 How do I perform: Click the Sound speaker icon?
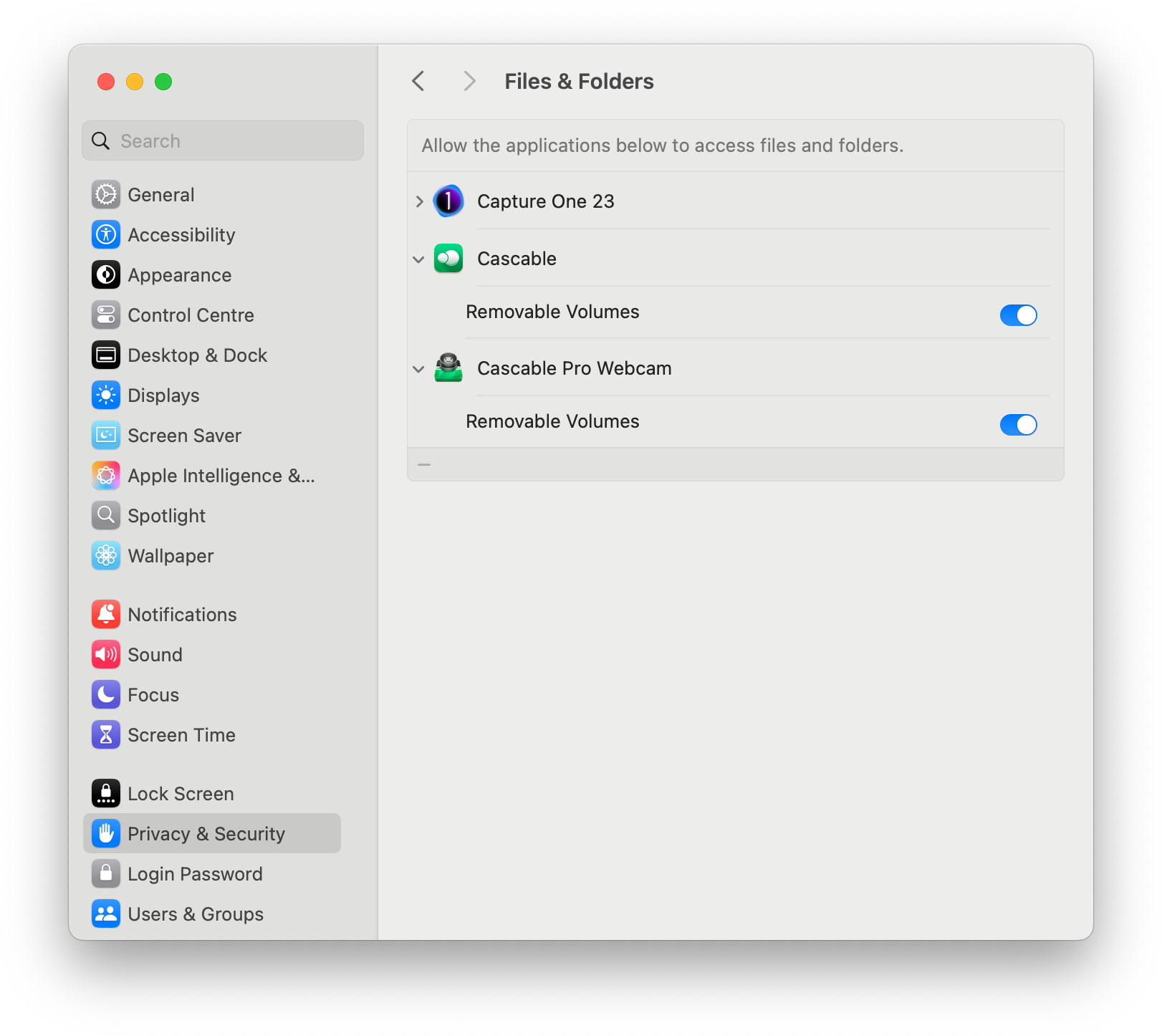(106, 655)
